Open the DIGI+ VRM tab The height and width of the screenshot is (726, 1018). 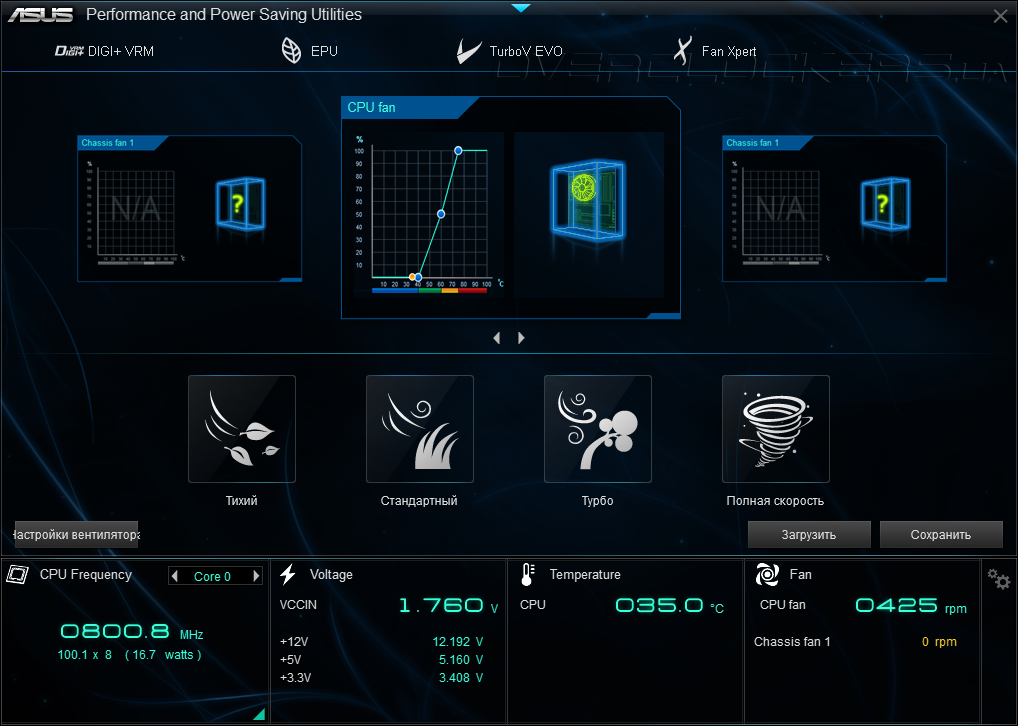pyautogui.click(x=105, y=51)
